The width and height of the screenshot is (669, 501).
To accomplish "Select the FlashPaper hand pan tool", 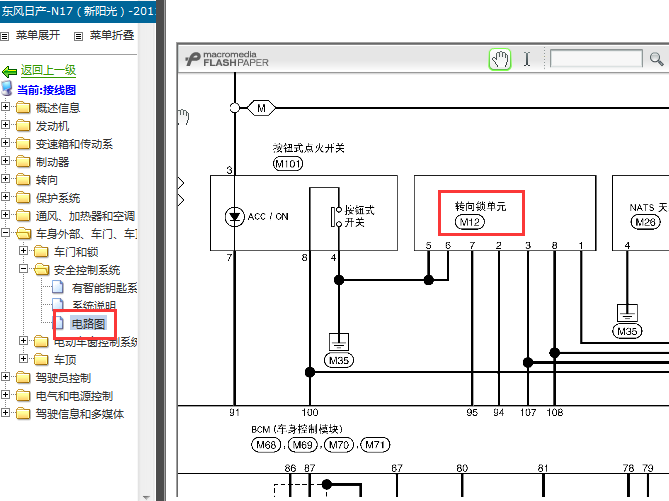I will [x=500, y=59].
